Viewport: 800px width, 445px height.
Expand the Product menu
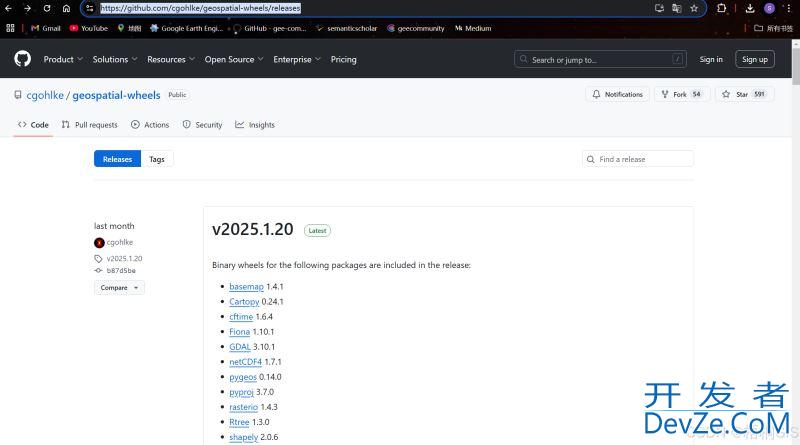(x=63, y=59)
